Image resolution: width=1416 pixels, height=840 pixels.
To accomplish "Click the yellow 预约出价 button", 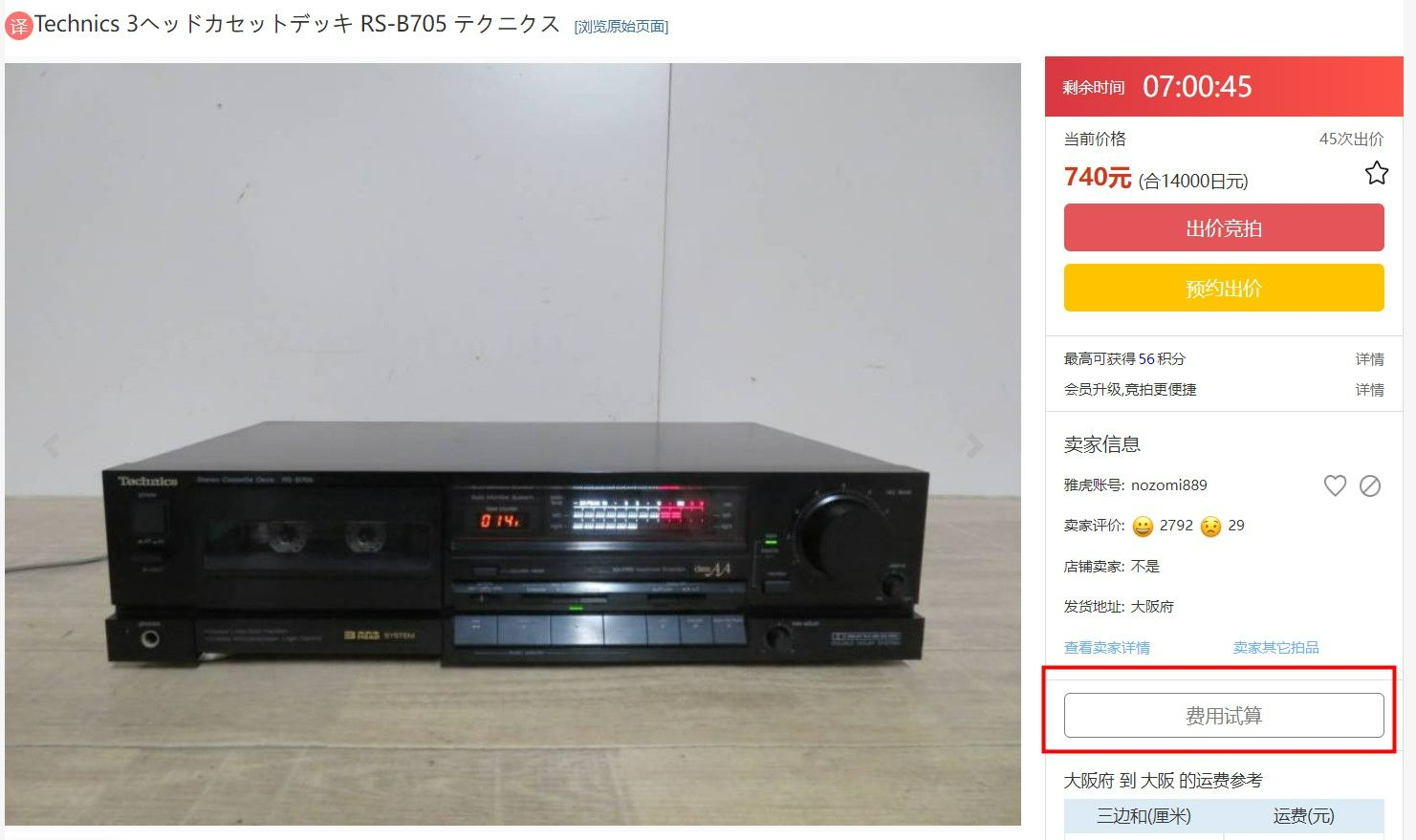I will pos(1224,288).
